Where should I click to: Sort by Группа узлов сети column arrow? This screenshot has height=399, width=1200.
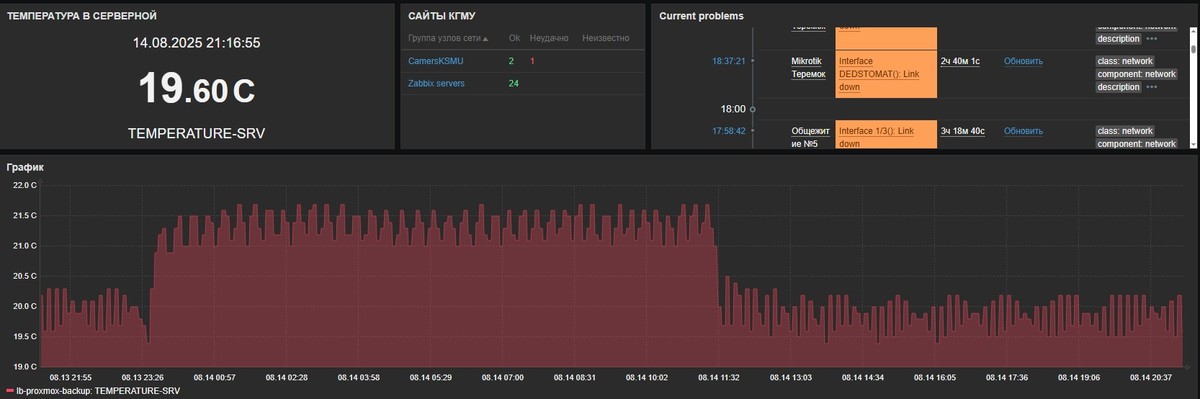tap(486, 39)
